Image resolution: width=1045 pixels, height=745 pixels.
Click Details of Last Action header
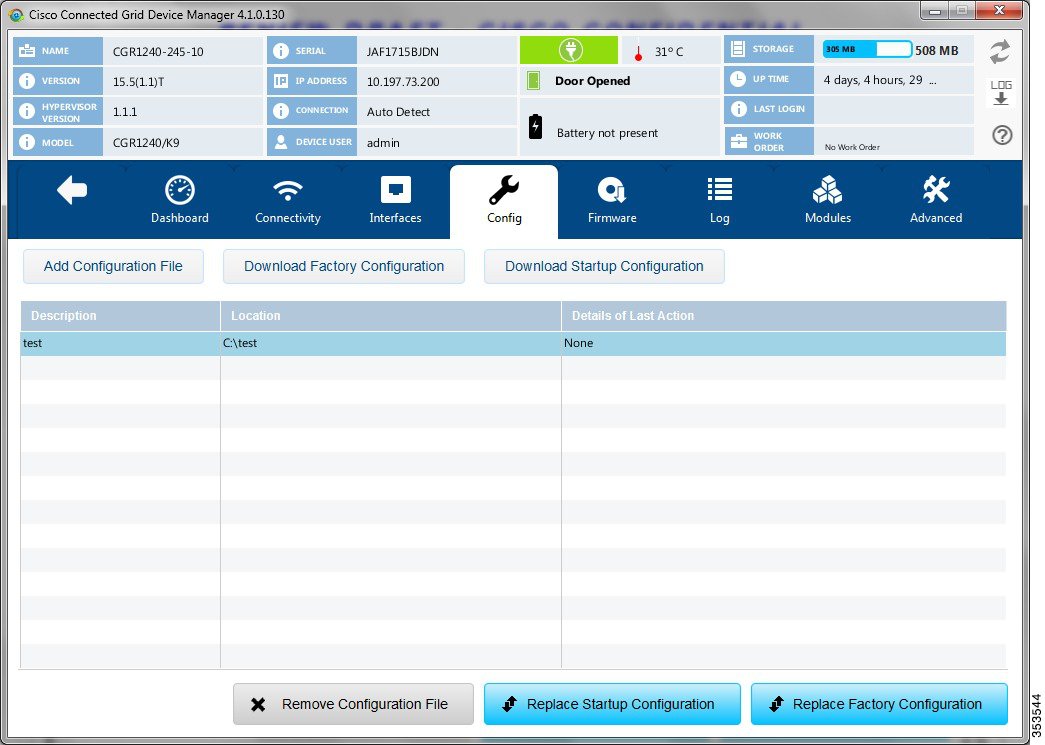784,316
